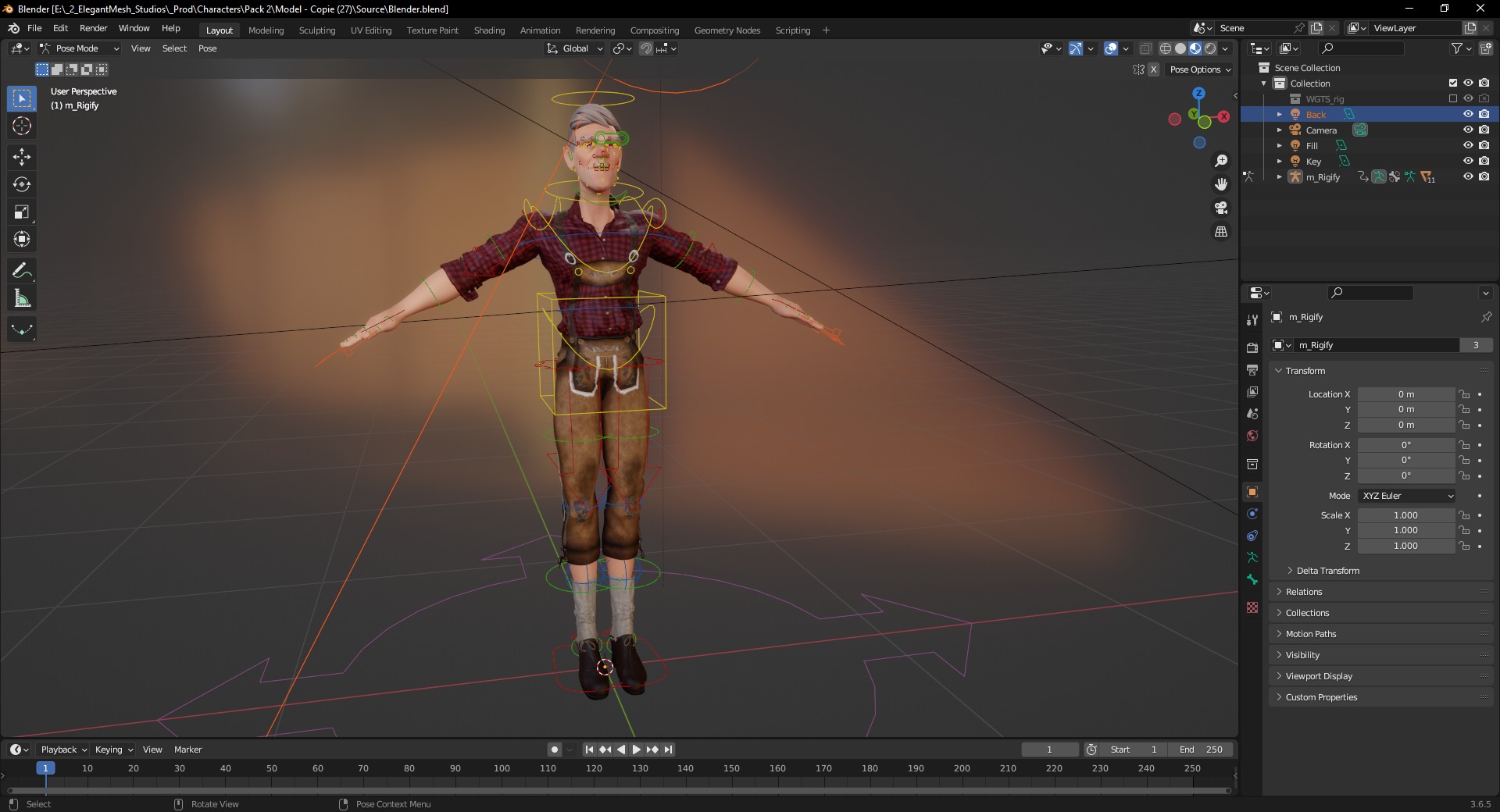The image size is (1500, 812).
Task: Switch to the Animation workspace tab
Action: (x=541, y=30)
